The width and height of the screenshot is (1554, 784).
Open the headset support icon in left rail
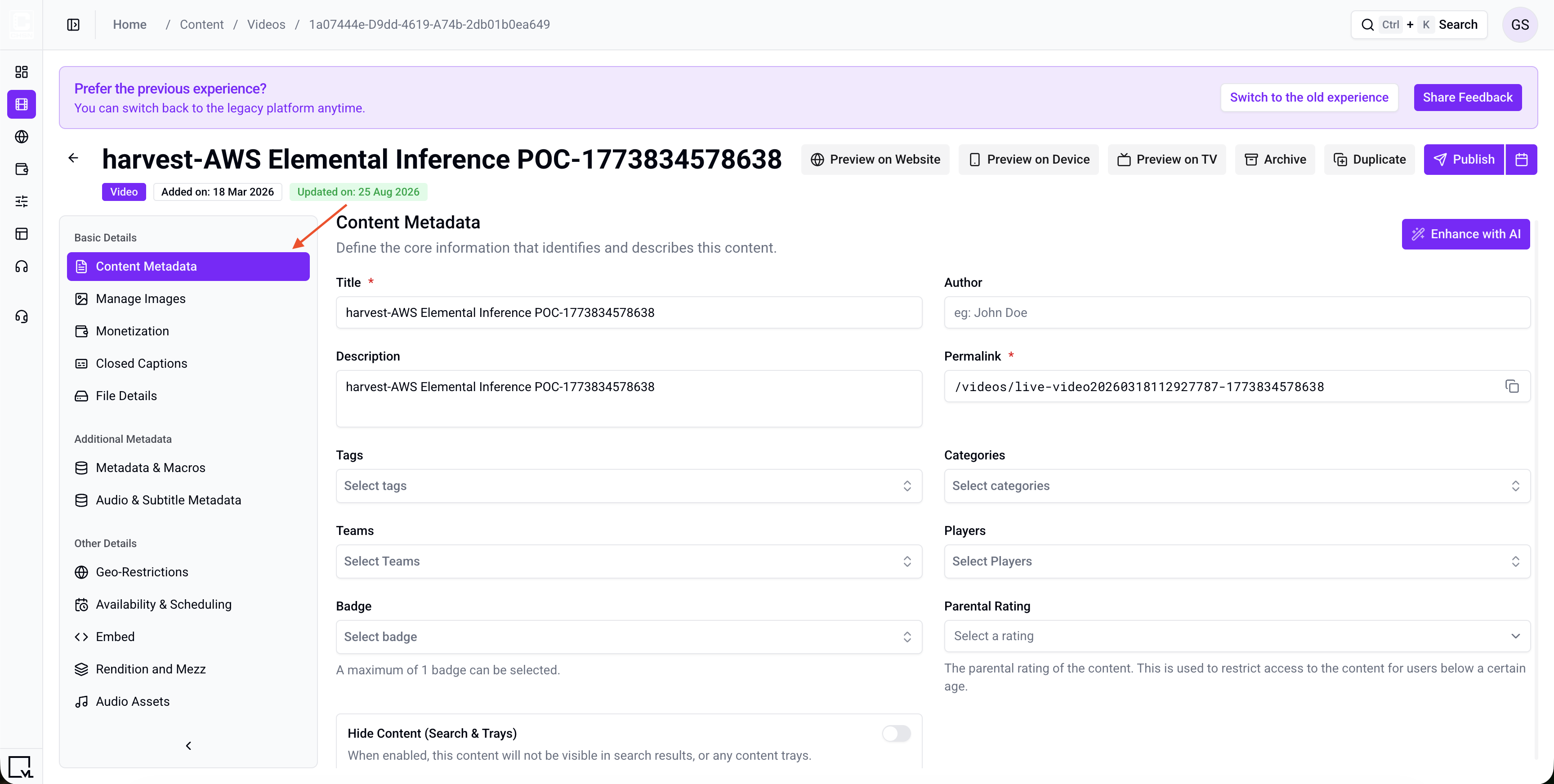tap(22, 316)
